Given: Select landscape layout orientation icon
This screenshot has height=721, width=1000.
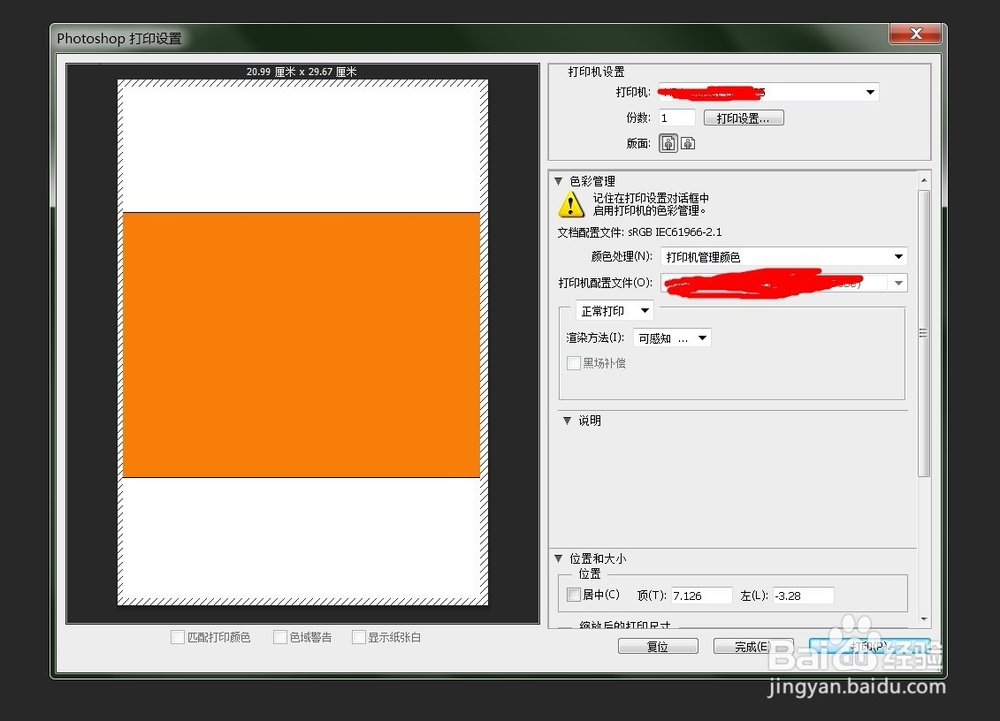Looking at the screenshot, I should pyautogui.click(x=688, y=143).
